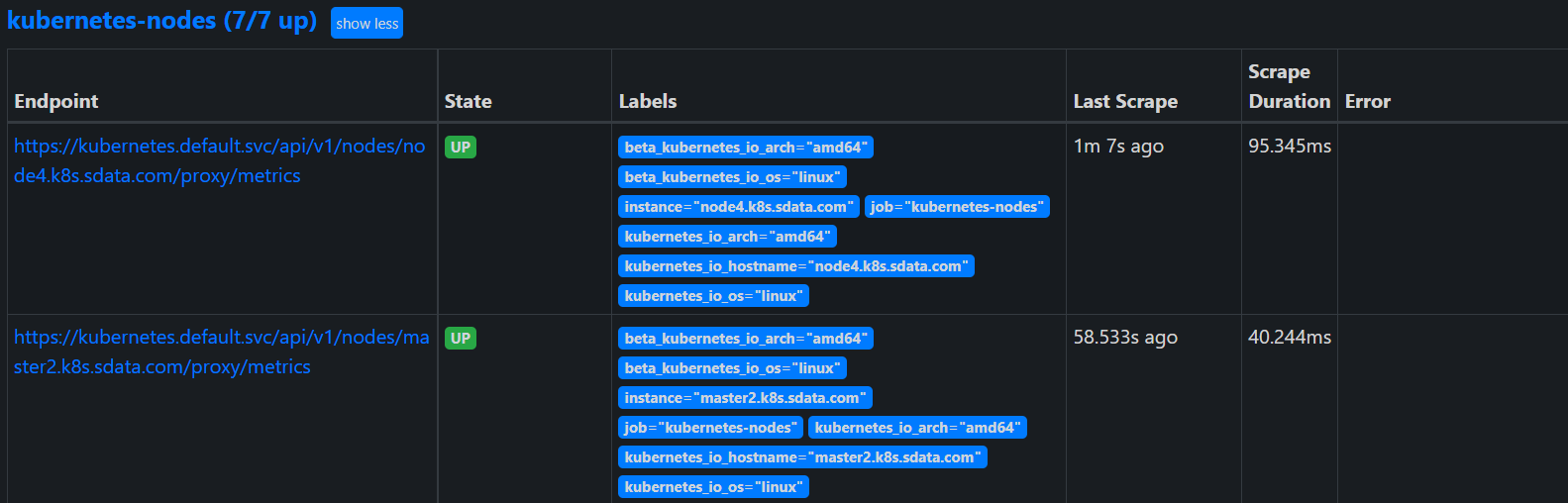
Task: Click the instance="node4.k8s.sdata.com" label
Action: [x=738, y=207]
